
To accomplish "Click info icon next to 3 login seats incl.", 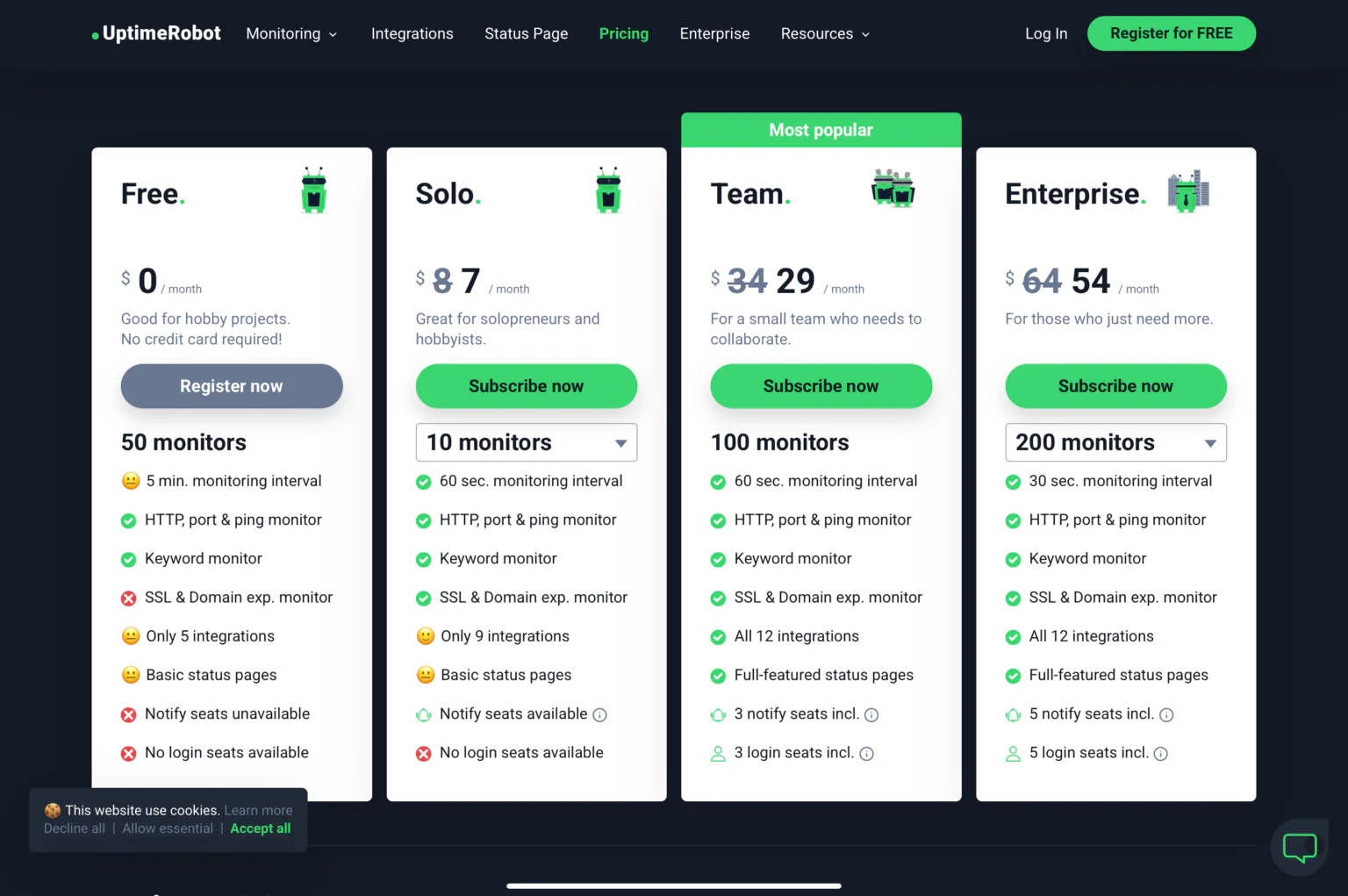I will coord(866,754).
